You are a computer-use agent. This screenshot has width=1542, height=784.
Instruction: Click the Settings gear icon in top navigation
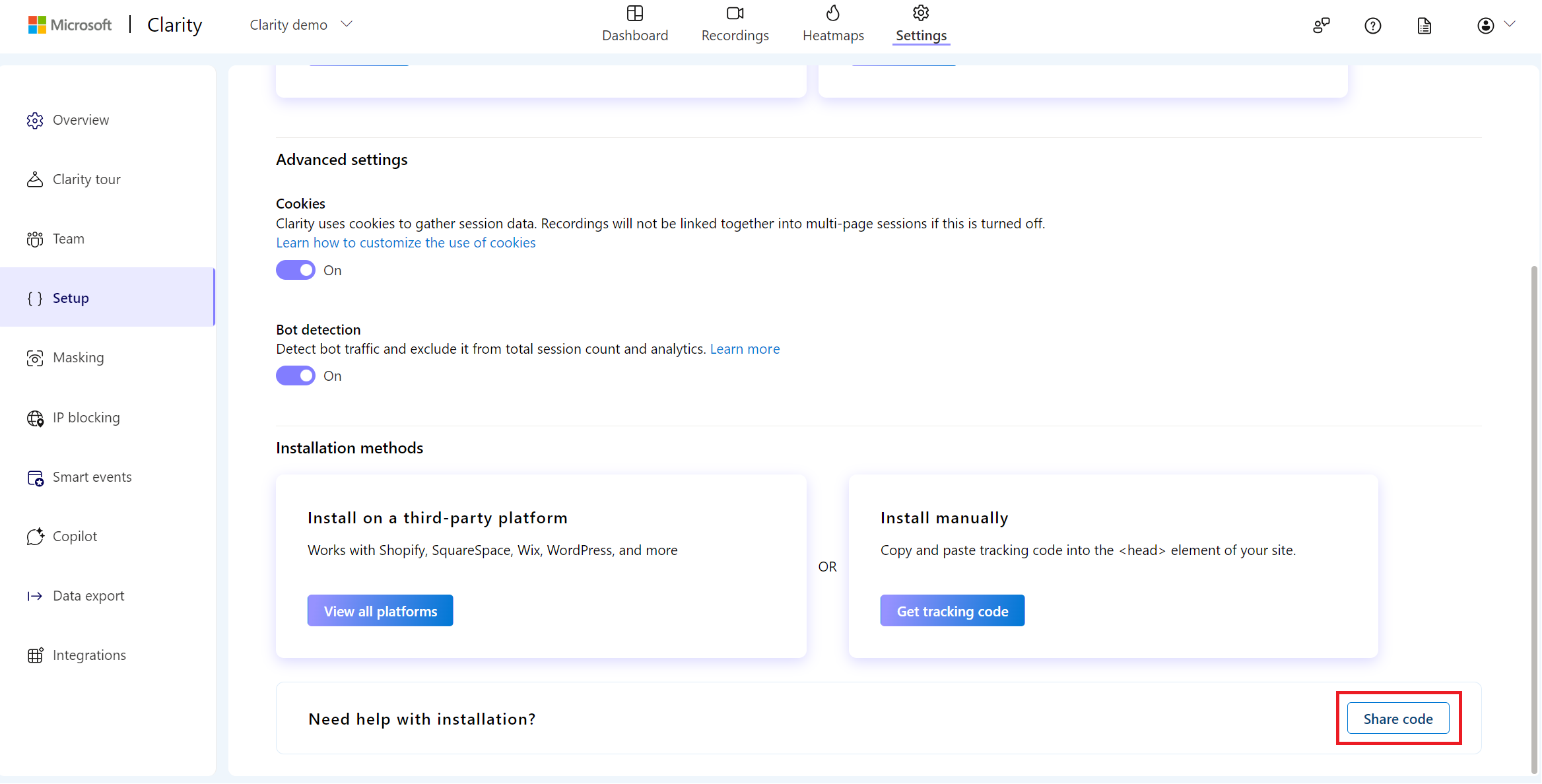[x=921, y=13]
